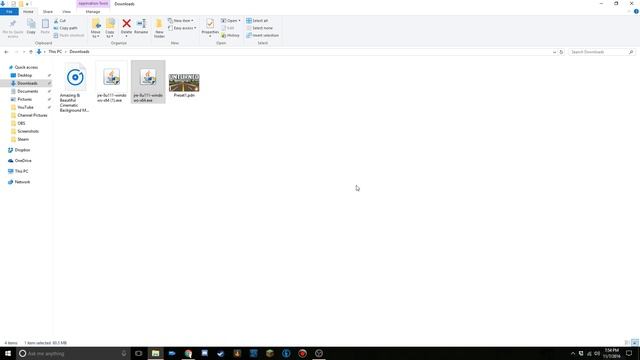Select Quick access in sidebar
Image resolution: width=640 pixels, height=360 pixels.
click(x=26, y=67)
